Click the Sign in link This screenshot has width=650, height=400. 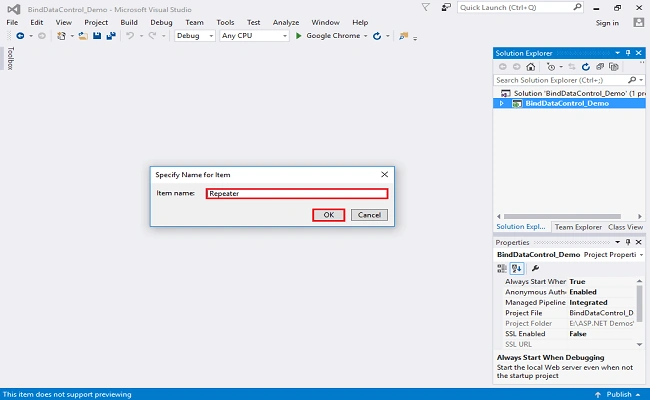pyautogui.click(x=607, y=23)
